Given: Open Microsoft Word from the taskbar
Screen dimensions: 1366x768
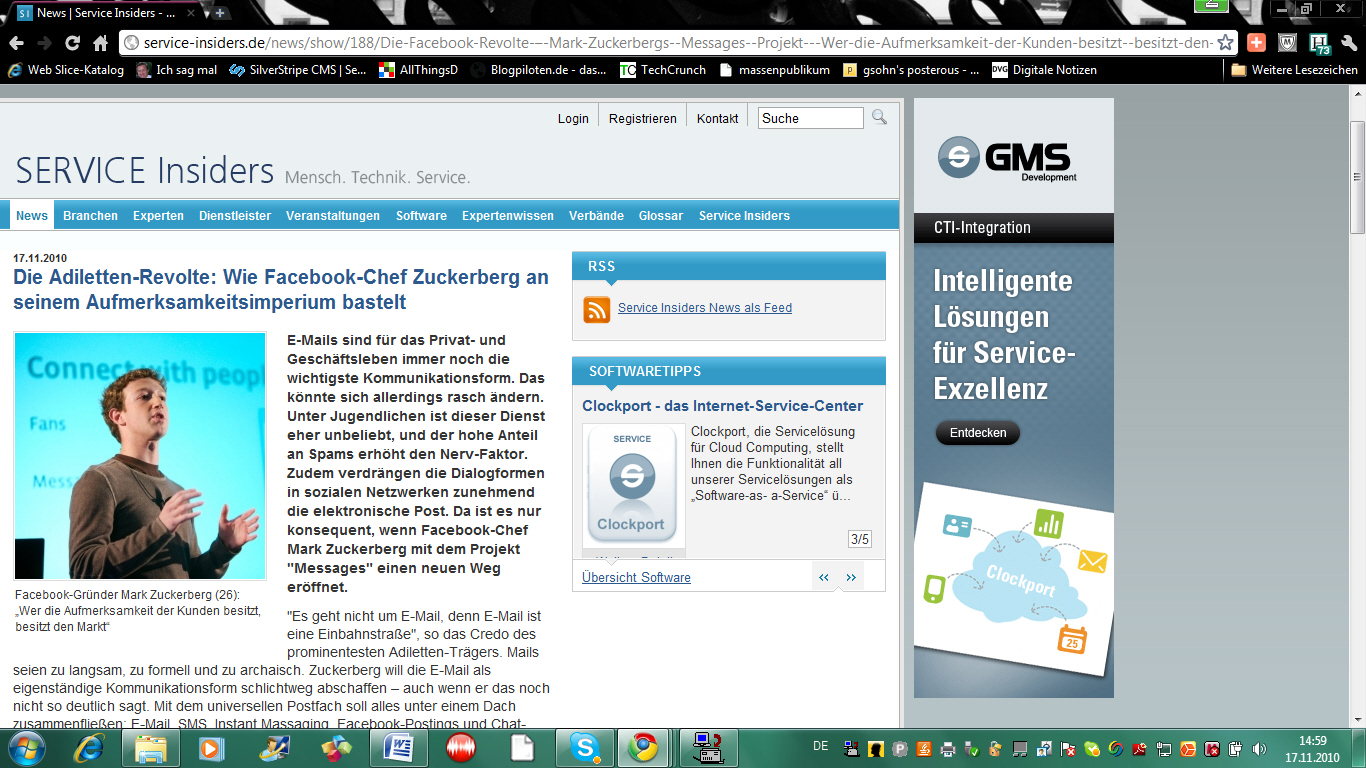Looking at the screenshot, I should click(398, 747).
